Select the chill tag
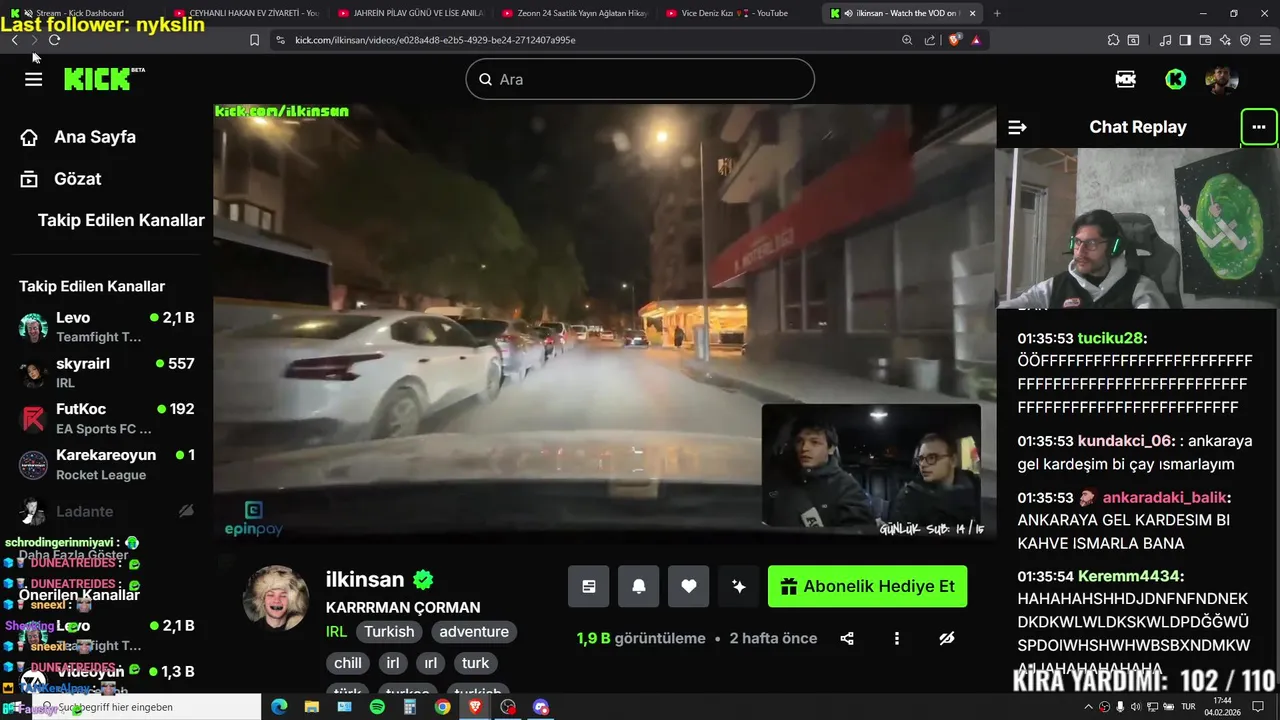Screen dimensions: 1280x720 [x=348, y=663]
